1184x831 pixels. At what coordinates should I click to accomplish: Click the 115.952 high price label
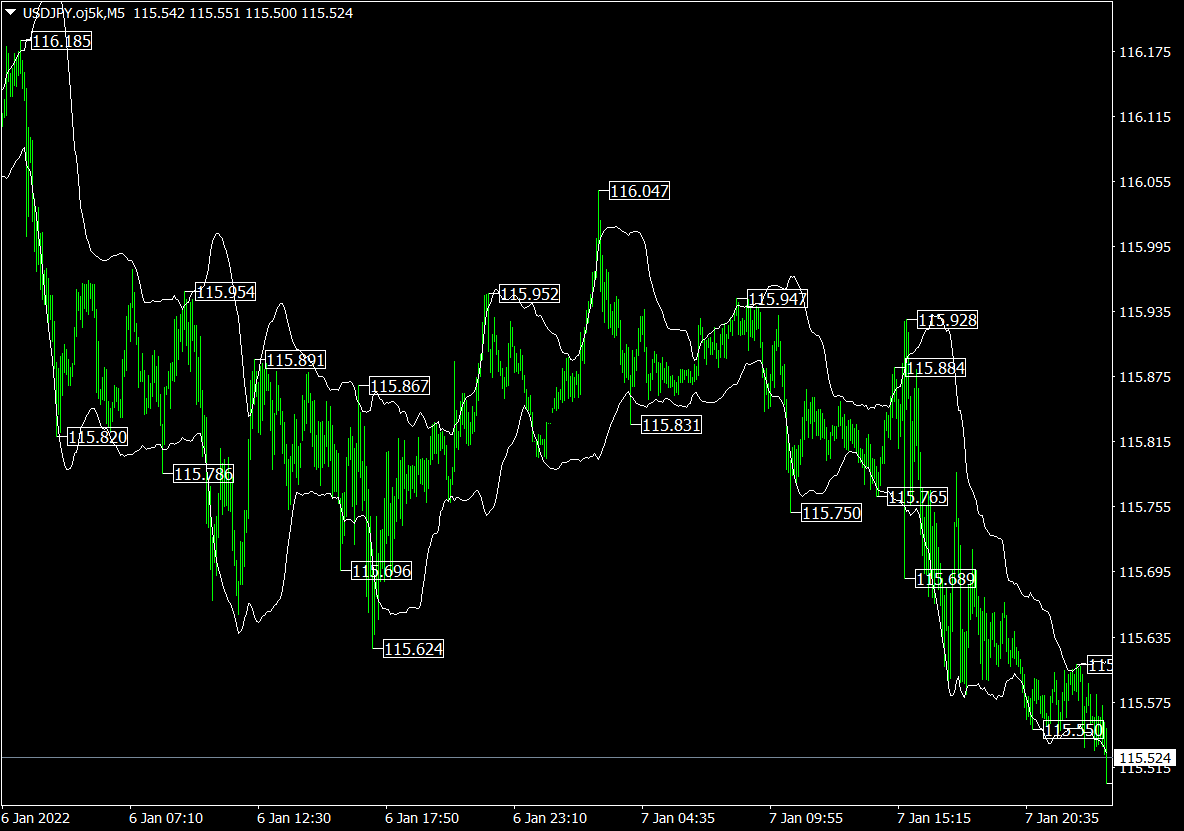(530, 294)
